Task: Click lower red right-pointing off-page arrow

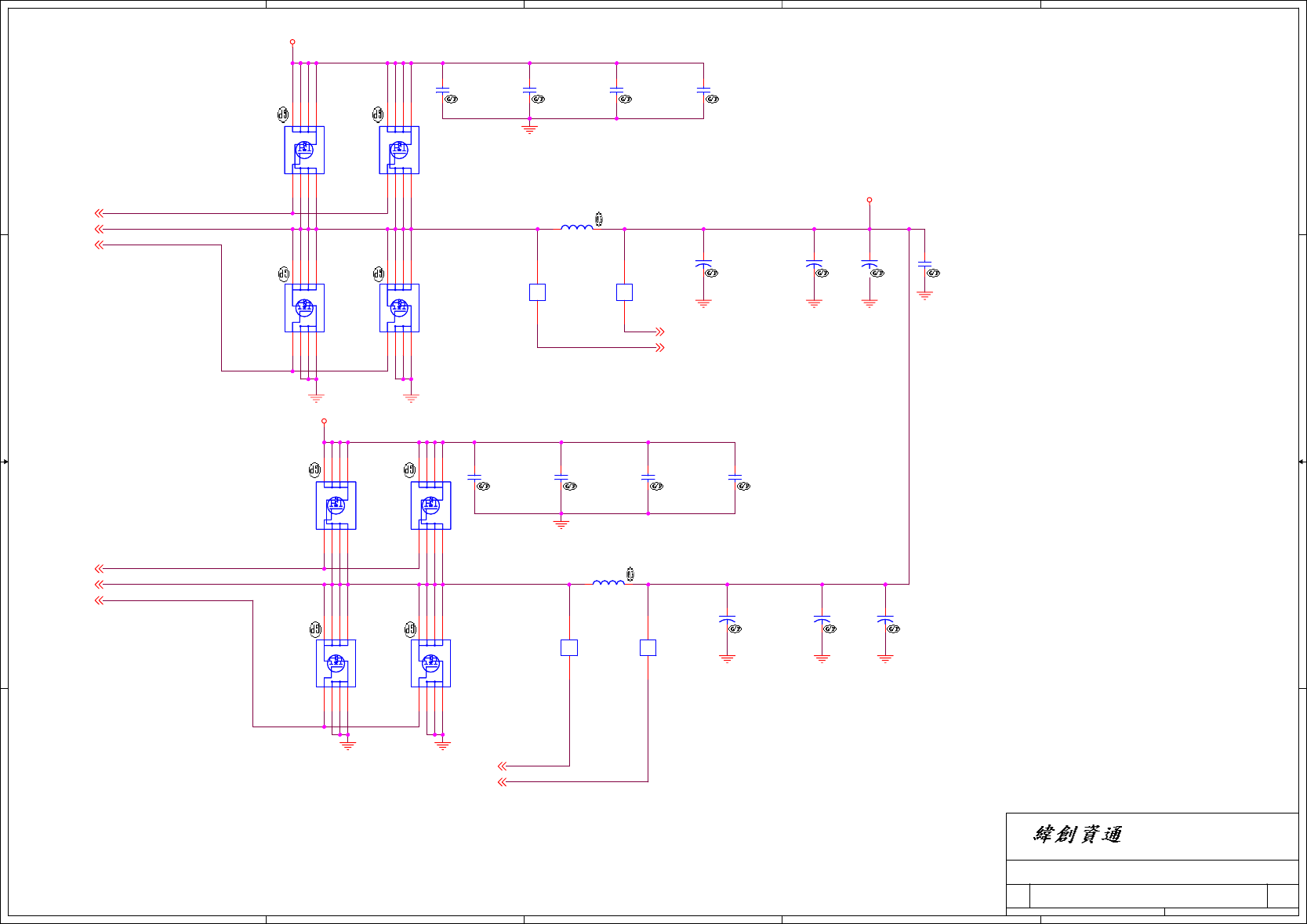Action: (660, 347)
